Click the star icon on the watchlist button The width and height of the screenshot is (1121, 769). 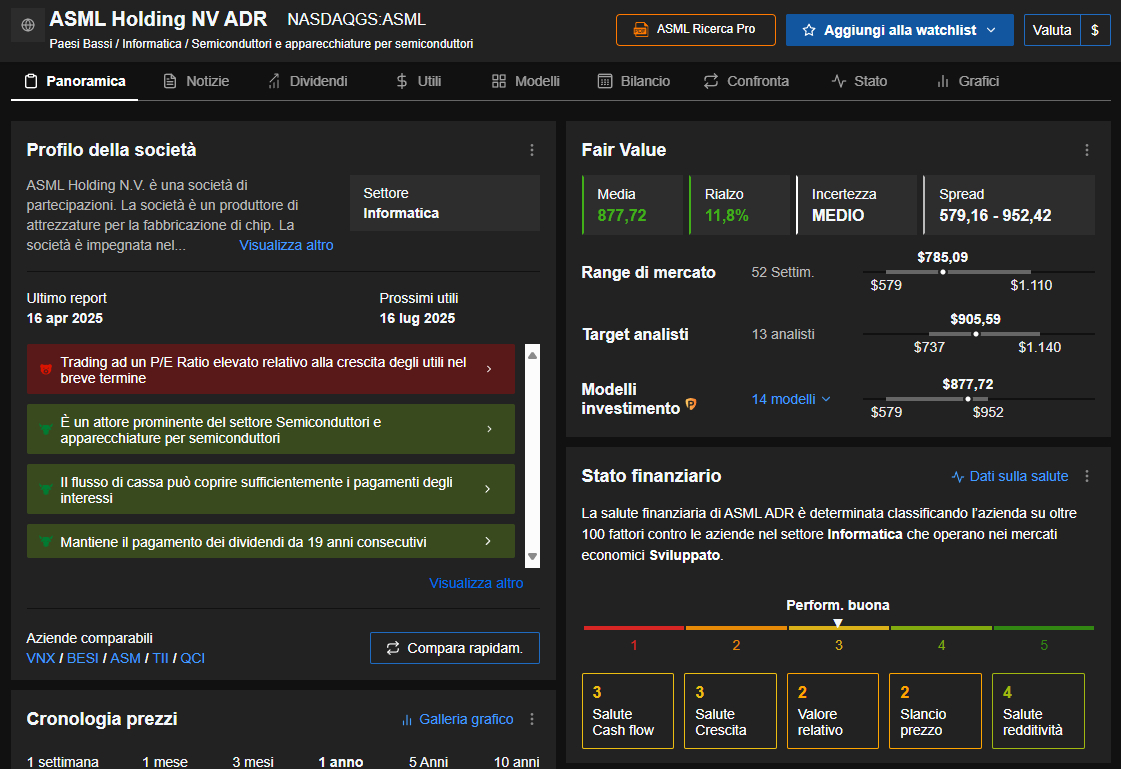click(809, 30)
